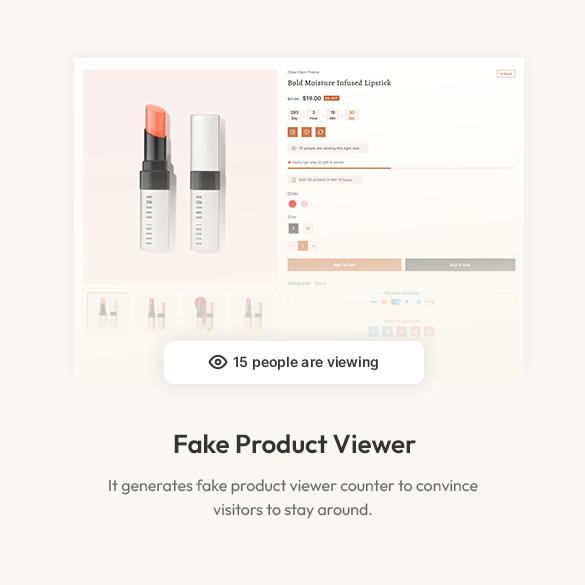Screen dimensions: 585x585
Task: Increase quantity with plus button
Action: [313, 245]
